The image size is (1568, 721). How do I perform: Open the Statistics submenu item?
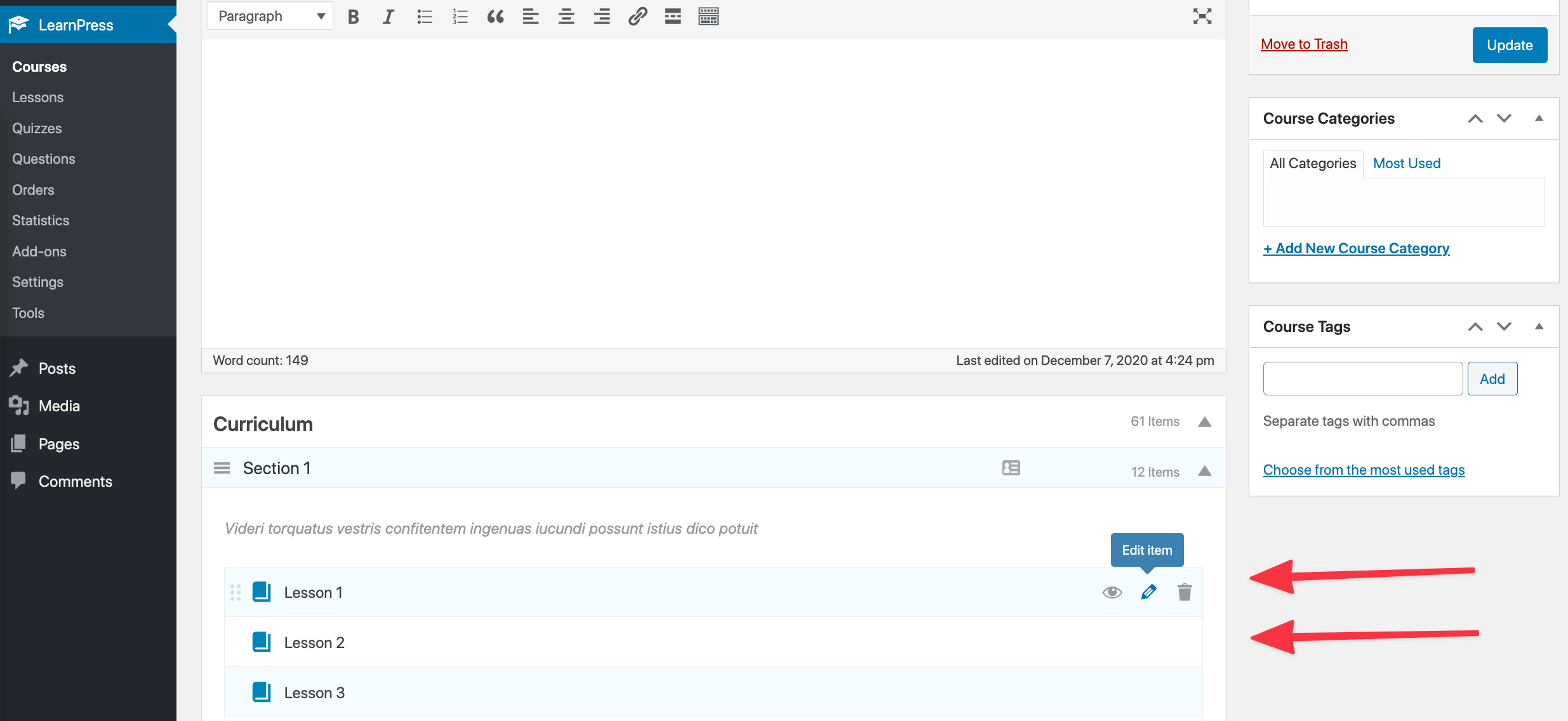[x=41, y=220]
